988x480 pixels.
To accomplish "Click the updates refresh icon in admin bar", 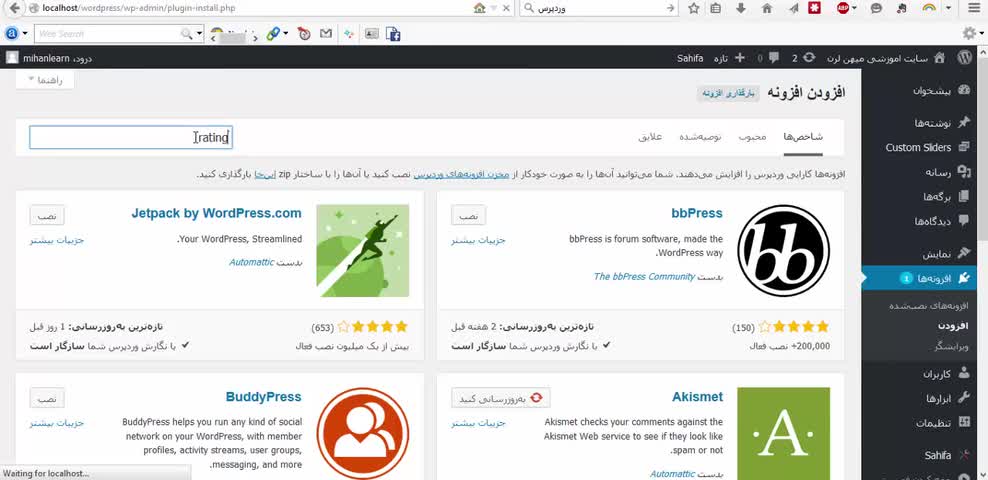I will [x=809, y=57].
